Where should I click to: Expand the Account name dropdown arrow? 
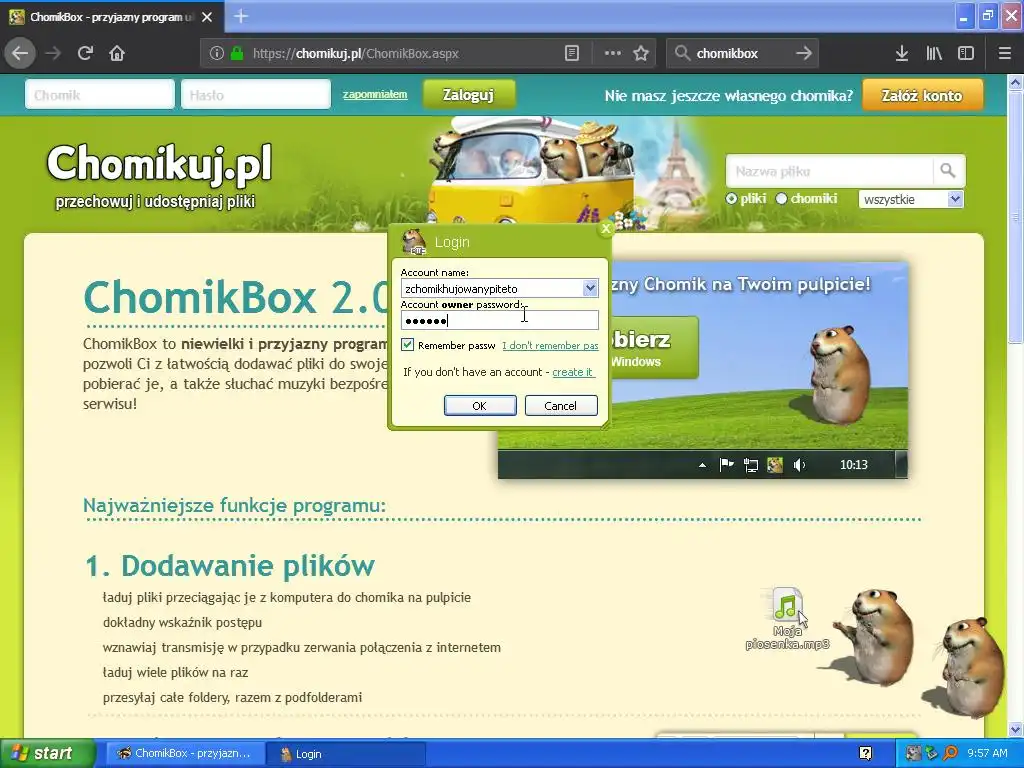pyautogui.click(x=590, y=288)
